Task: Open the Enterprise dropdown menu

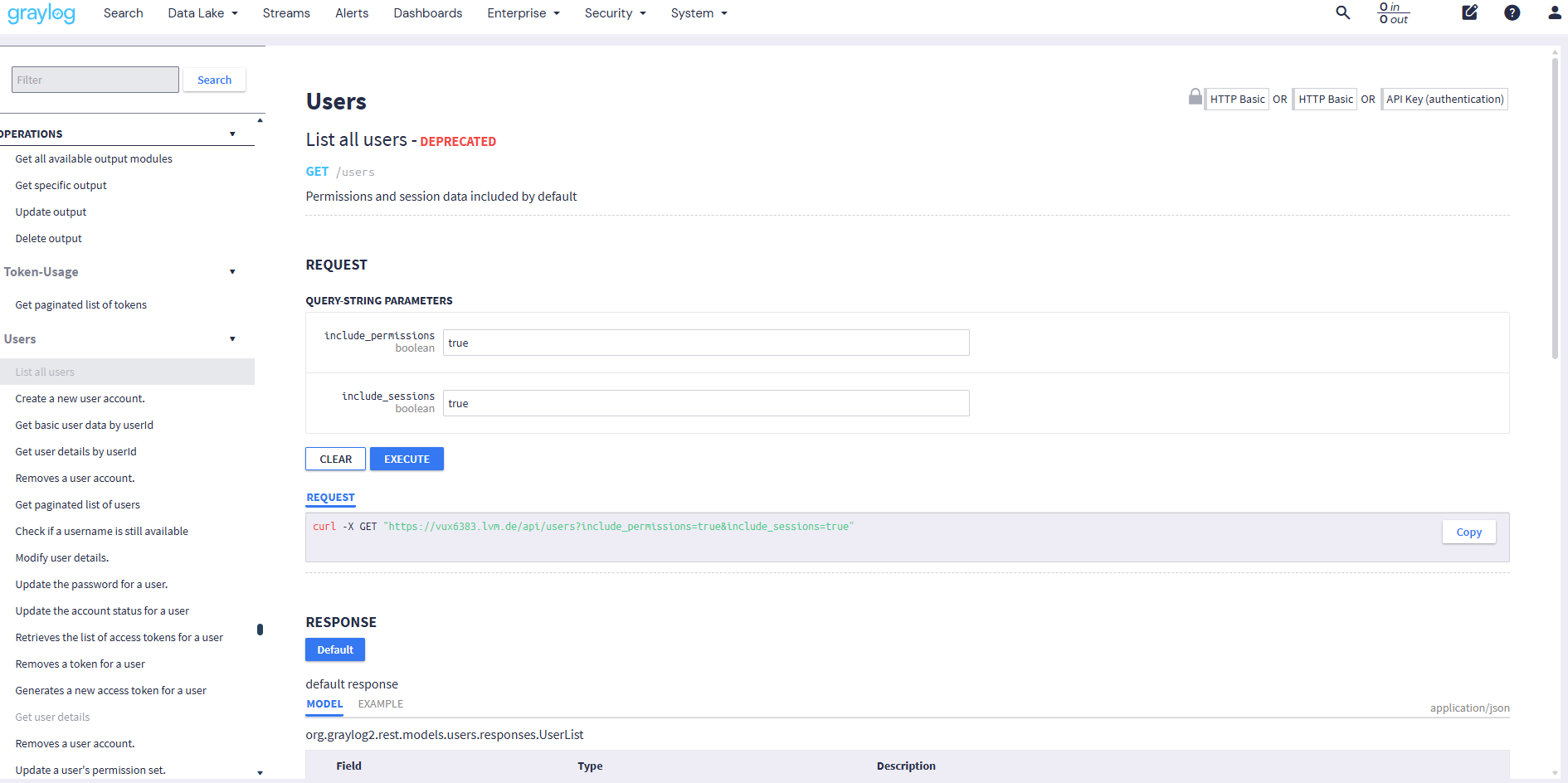Action: (x=523, y=13)
